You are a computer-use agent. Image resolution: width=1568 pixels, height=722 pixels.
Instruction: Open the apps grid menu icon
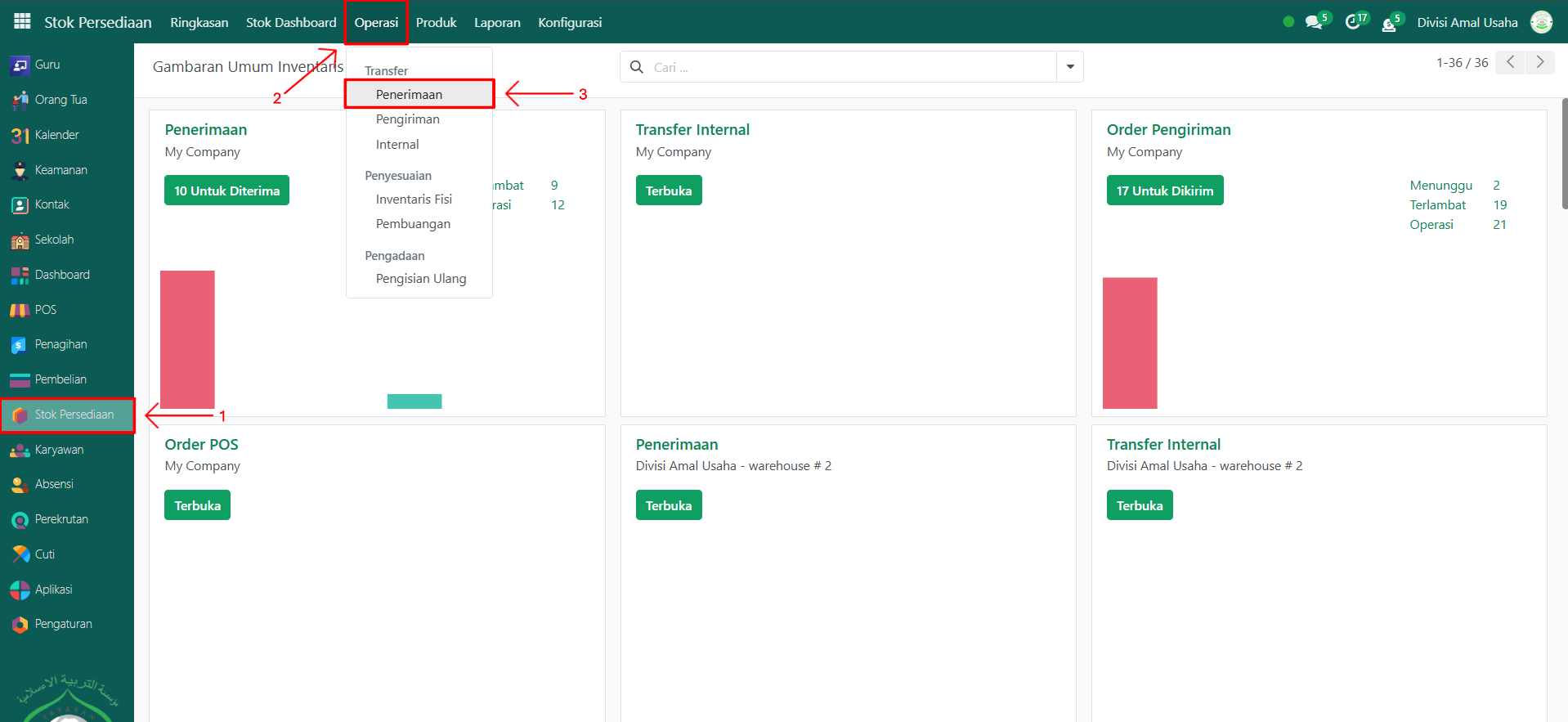coord(22,22)
